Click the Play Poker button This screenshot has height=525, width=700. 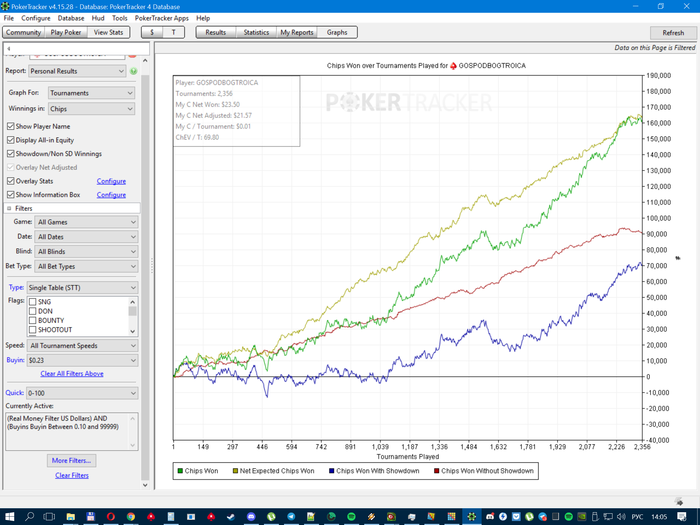66,32
